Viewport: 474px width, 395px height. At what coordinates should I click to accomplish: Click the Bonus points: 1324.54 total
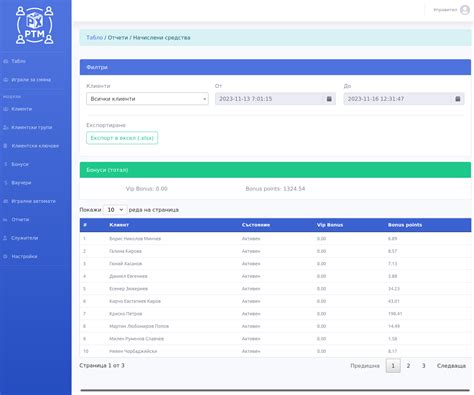tap(275, 189)
